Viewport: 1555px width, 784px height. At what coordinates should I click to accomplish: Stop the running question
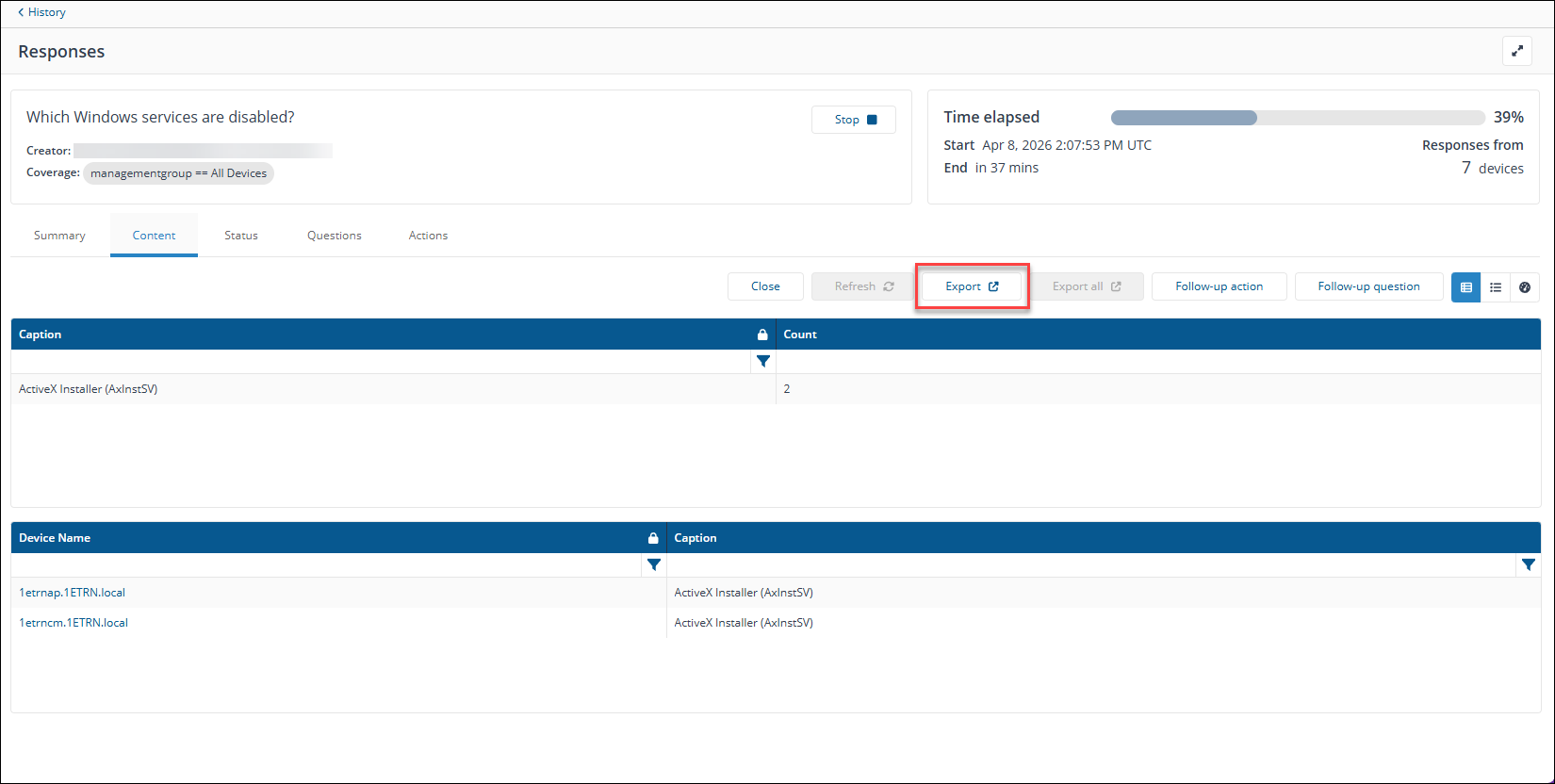pos(854,120)
